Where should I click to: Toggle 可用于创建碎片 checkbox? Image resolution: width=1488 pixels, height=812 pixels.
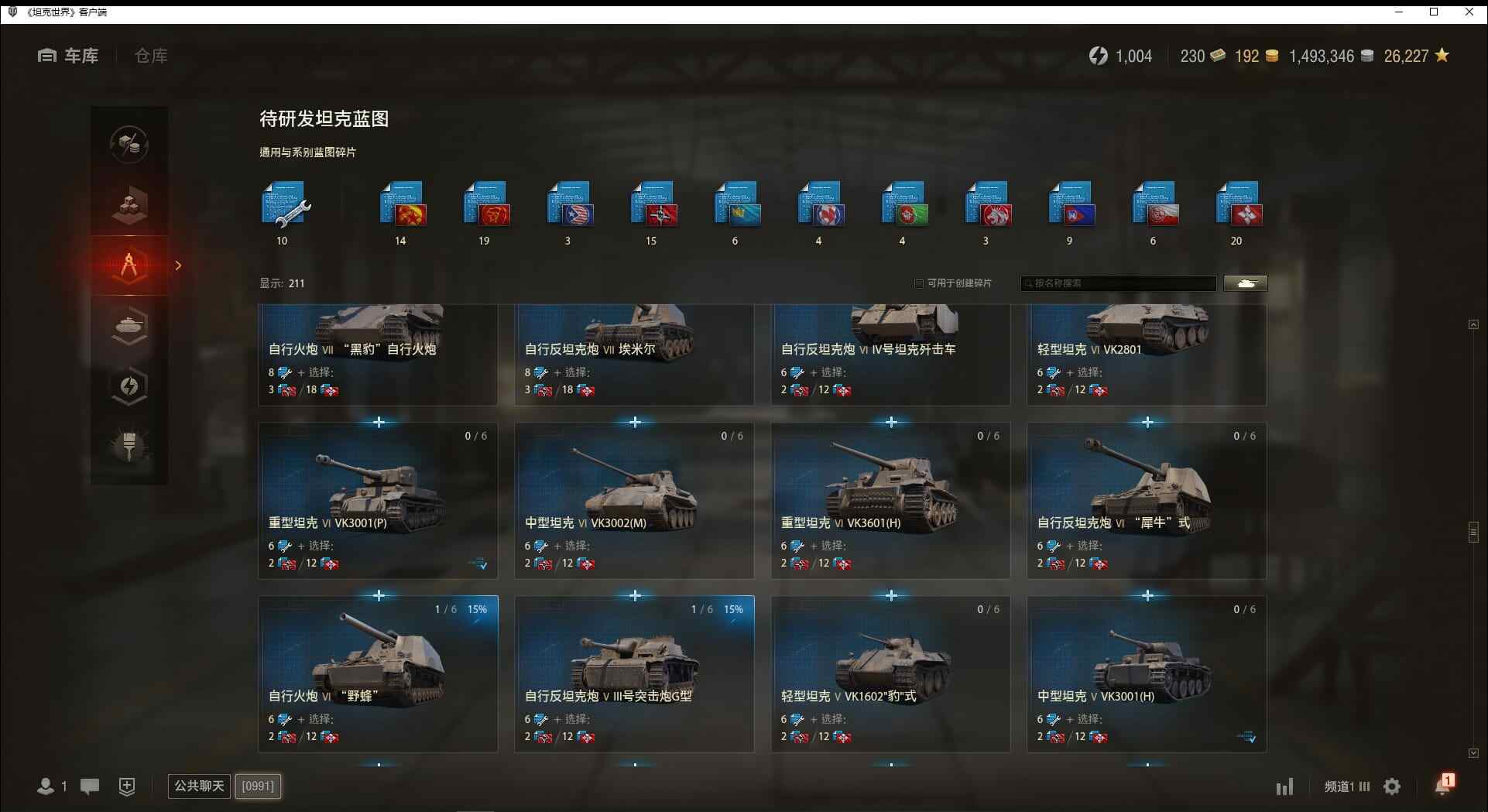point(919,283)
